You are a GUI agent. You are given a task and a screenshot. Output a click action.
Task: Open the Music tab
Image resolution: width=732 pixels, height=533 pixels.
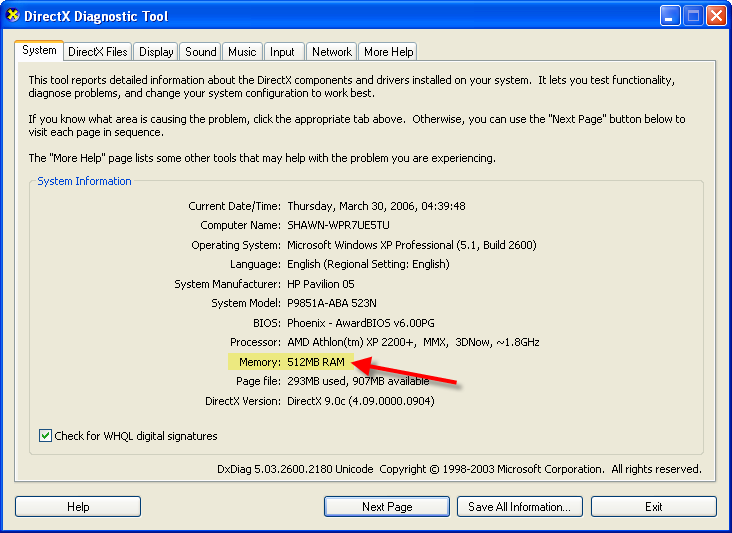point(242,52)
